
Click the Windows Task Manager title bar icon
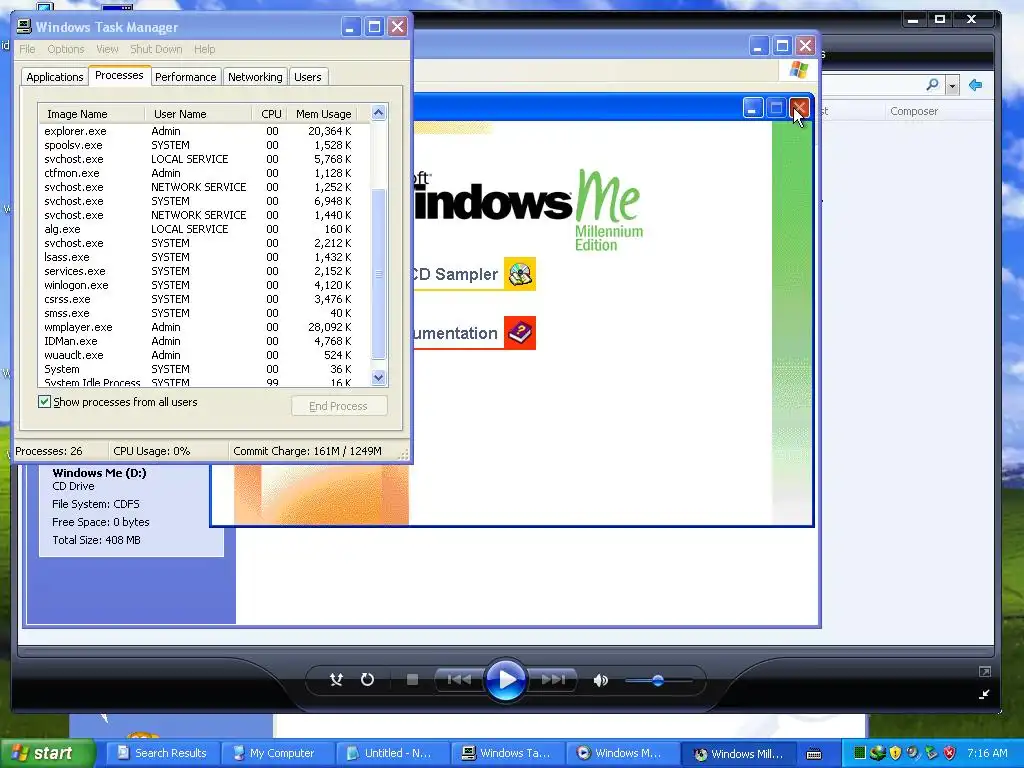[x=24, y=26]
